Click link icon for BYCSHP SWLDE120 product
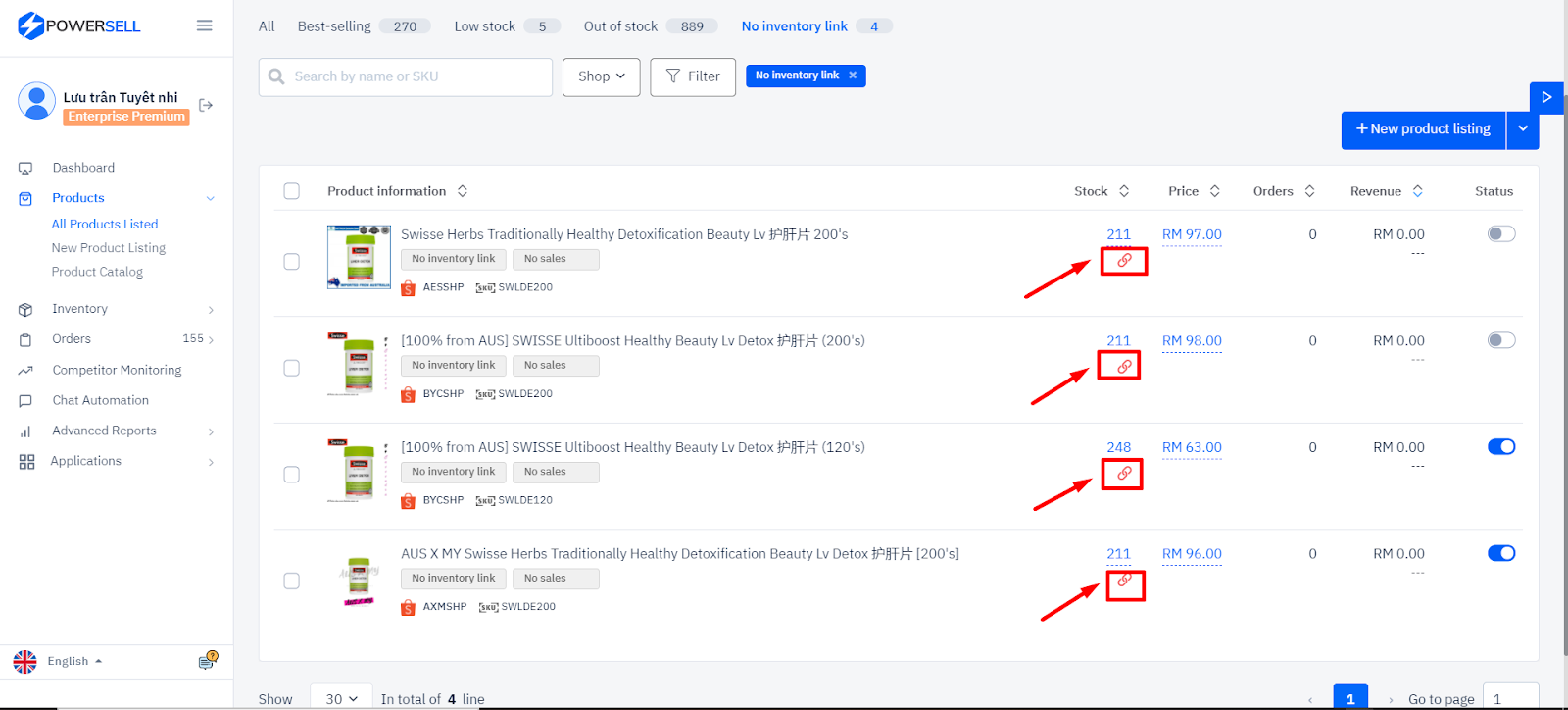This screenshot has width=1568, height=710. [1124, 474]
